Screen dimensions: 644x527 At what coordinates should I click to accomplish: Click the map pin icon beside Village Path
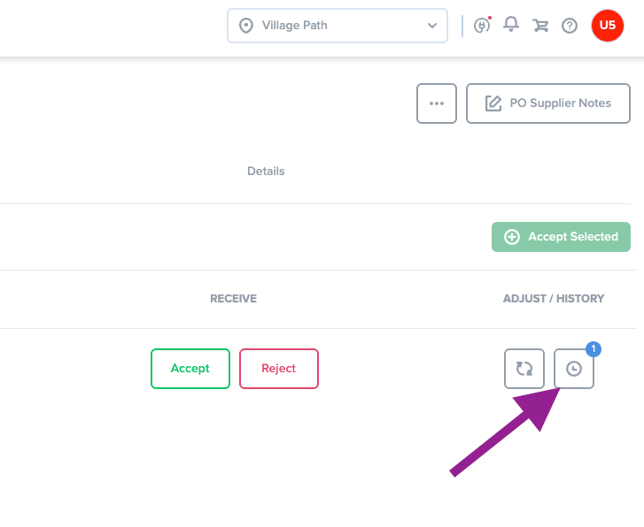click(x=246, y=25)
